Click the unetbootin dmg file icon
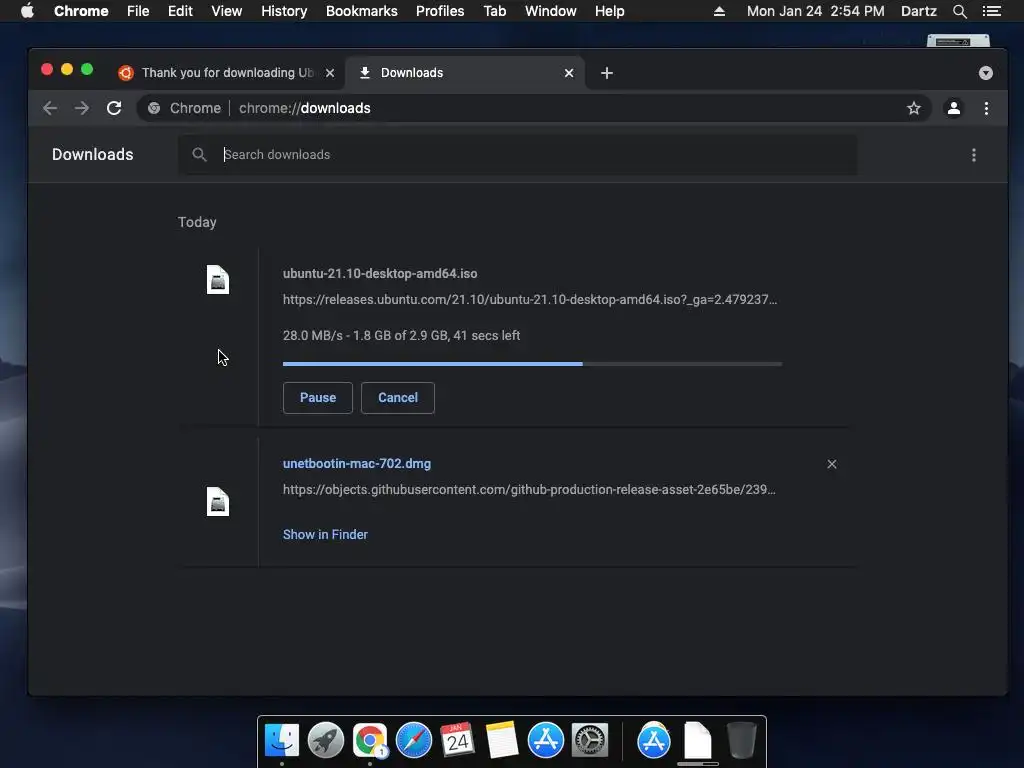Screen dimensions: 1024x768 pos(217,502)
